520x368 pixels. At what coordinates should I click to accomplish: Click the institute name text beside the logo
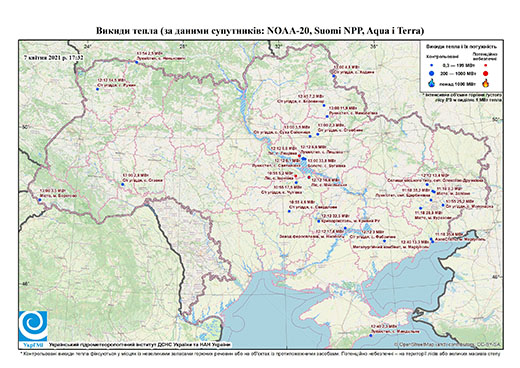[140, 345]
